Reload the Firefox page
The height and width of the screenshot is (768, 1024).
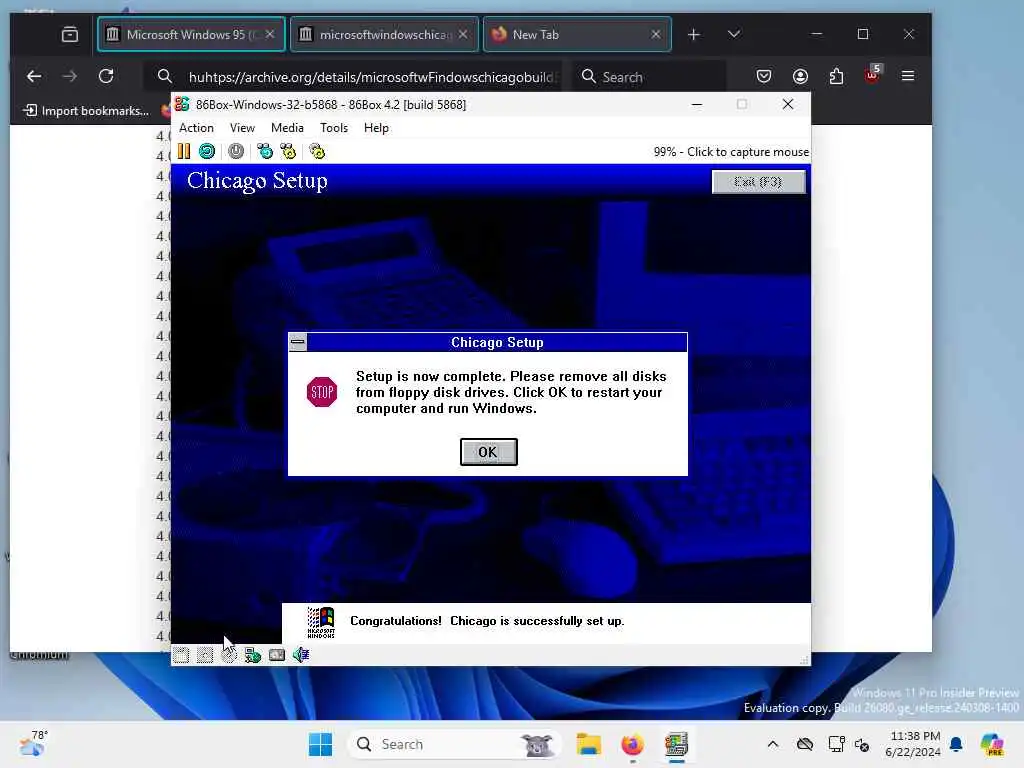(x=106, y=76)
